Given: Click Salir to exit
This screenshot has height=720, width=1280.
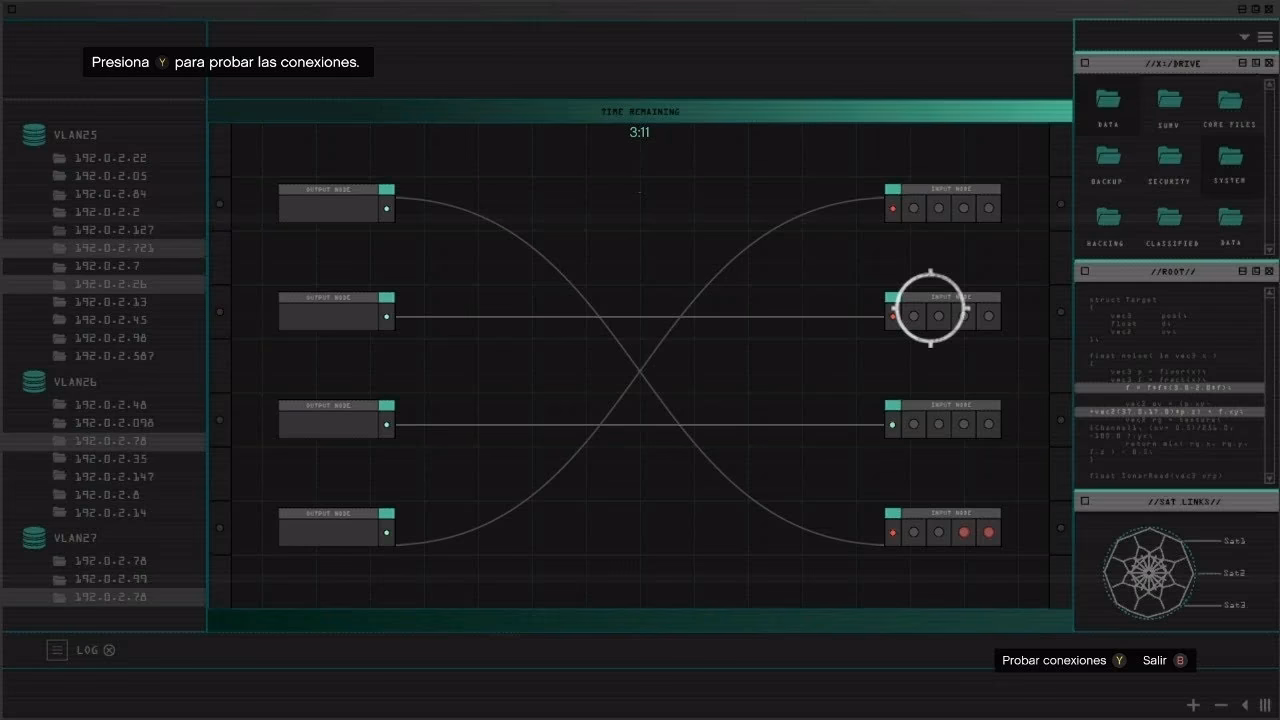Looking at the screenshot, I should tap(1155, 660).
